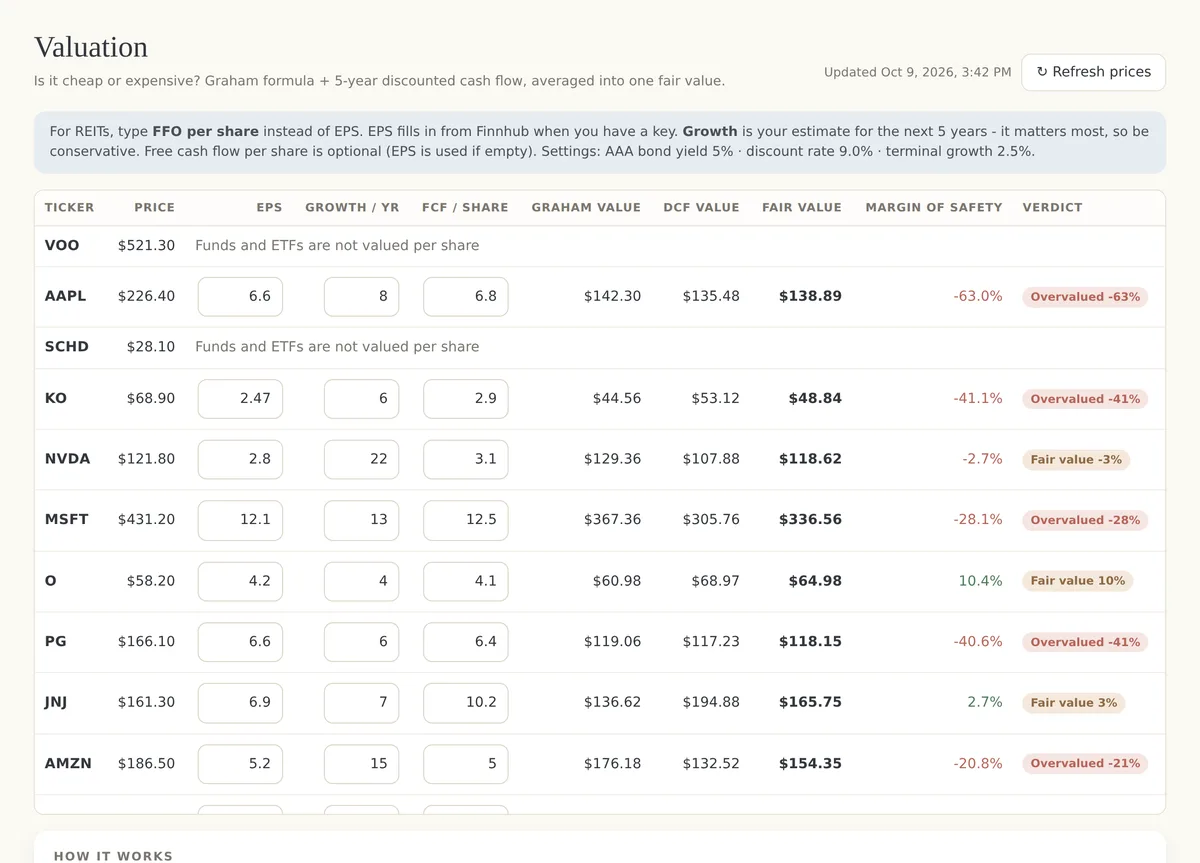Click the AAPL fair value $138.89
Screen dimensions: 1200x863
(x=810, y=297)
